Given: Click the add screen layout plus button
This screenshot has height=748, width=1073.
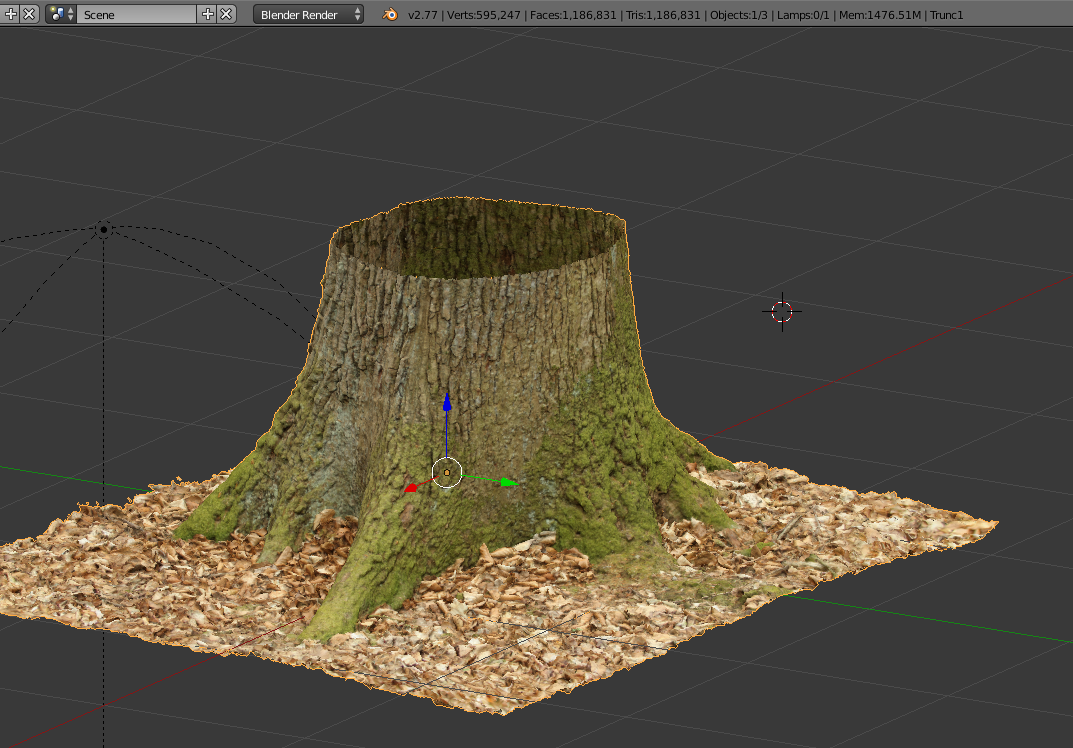Looking at the screenshot, I should click(11, 14).
